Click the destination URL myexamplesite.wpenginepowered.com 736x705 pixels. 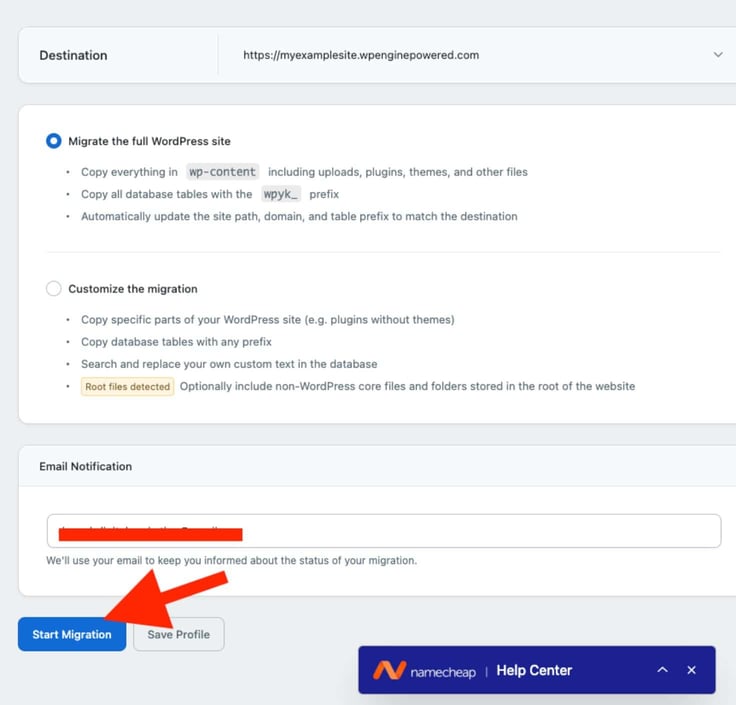click(x=361, y=55)
